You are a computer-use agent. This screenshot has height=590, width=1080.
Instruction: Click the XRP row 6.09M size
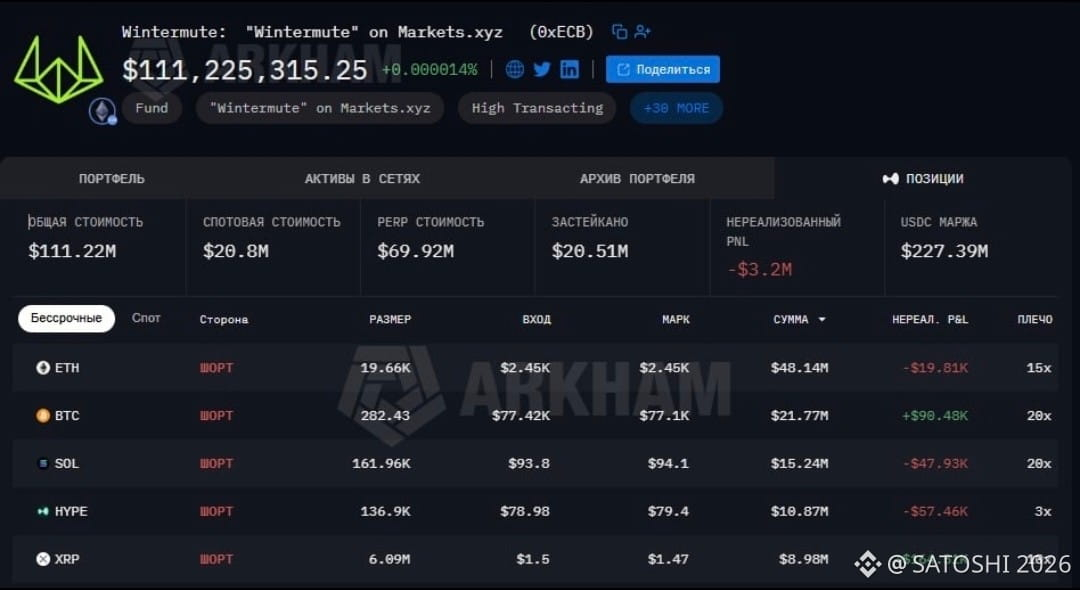[389, 559]
